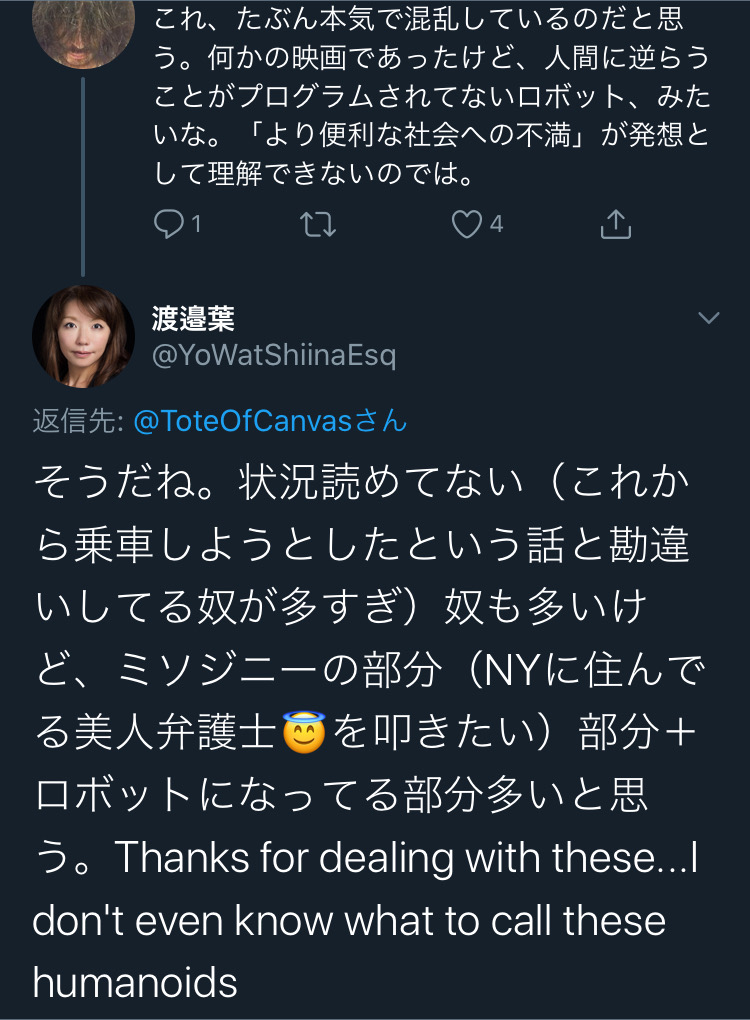Screen dimensions: 750x1020
Task: Open the top tweet about ロボット
Action: coord(430,100)
